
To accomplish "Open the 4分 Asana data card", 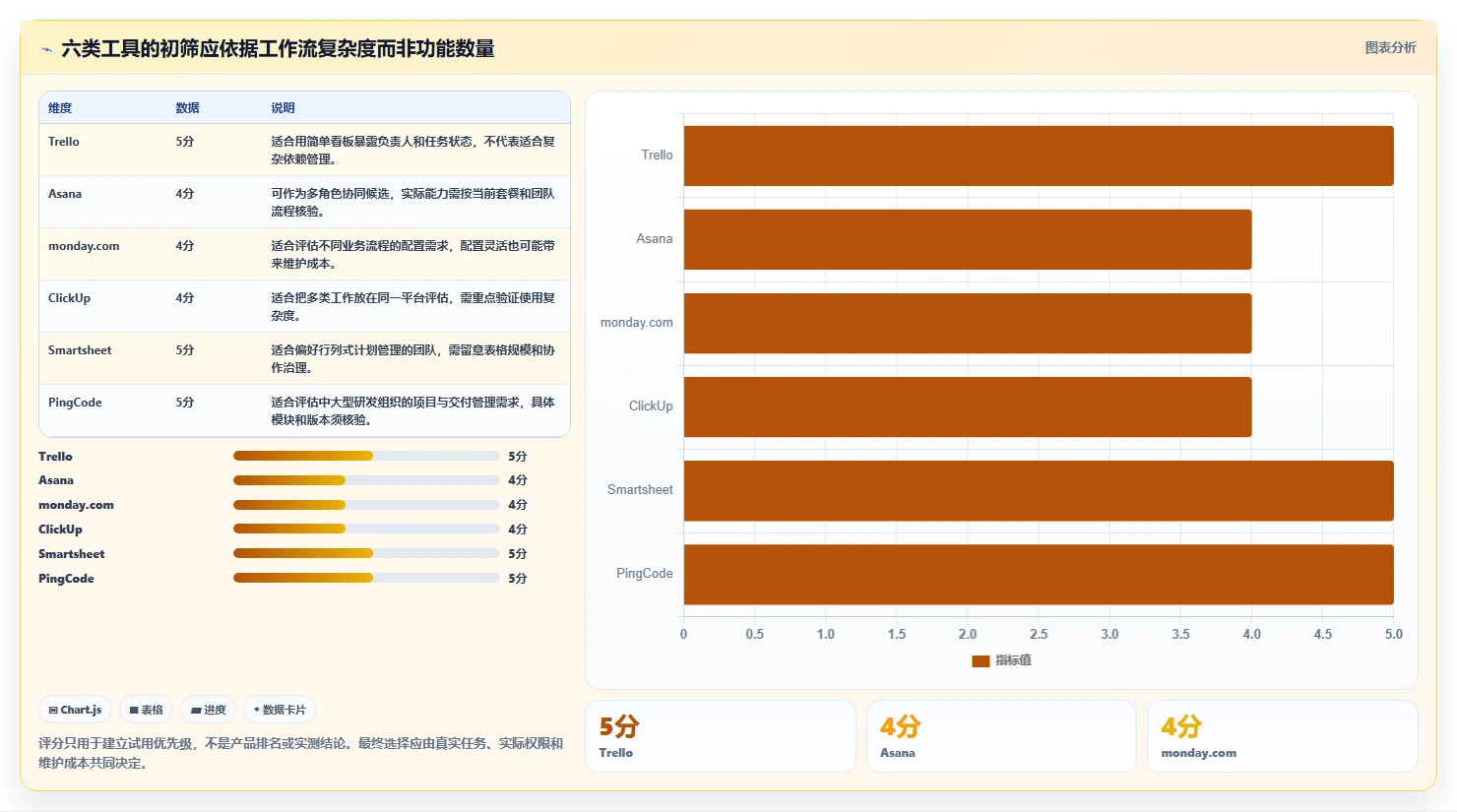I will 1001,736.
